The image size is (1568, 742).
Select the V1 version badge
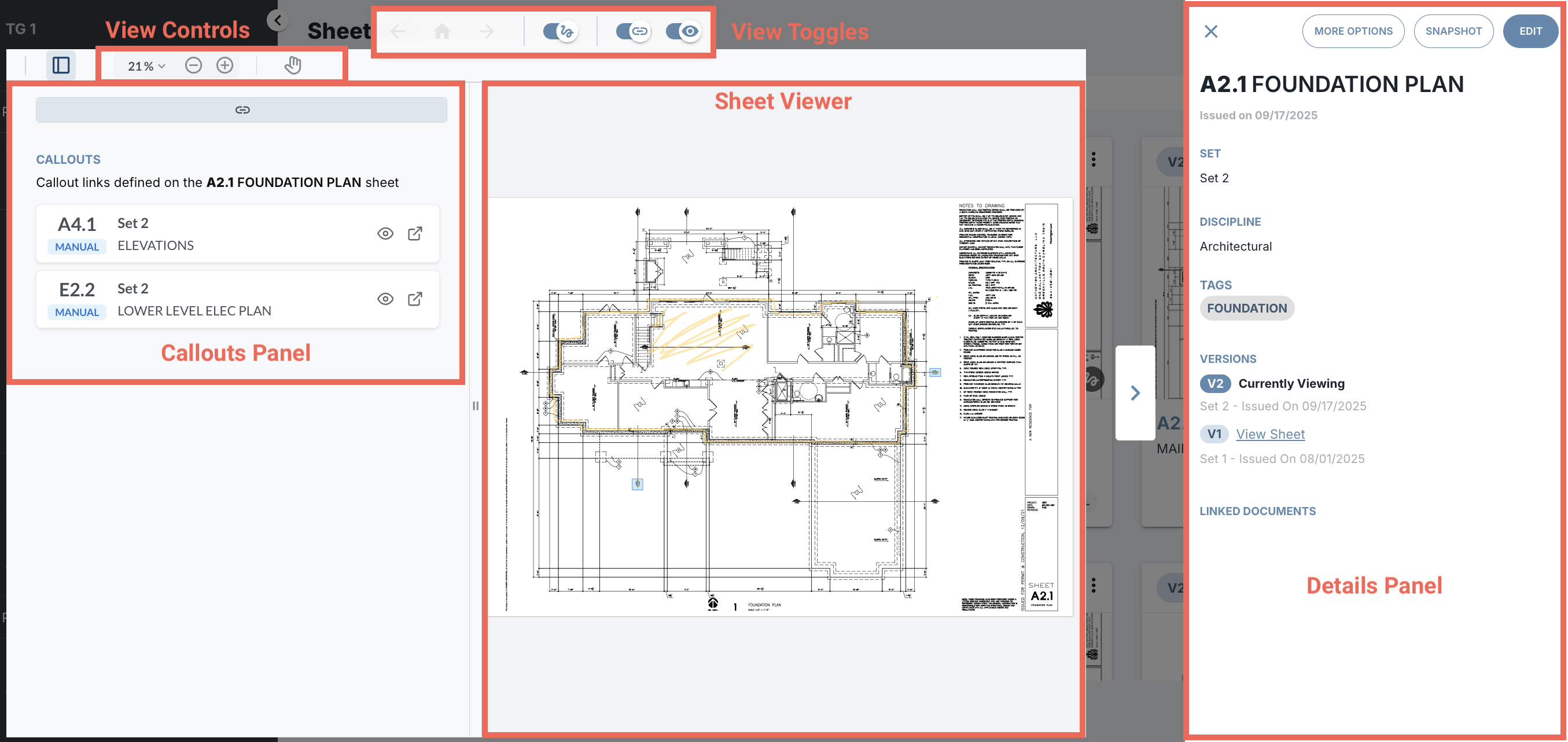(1214, 434)
